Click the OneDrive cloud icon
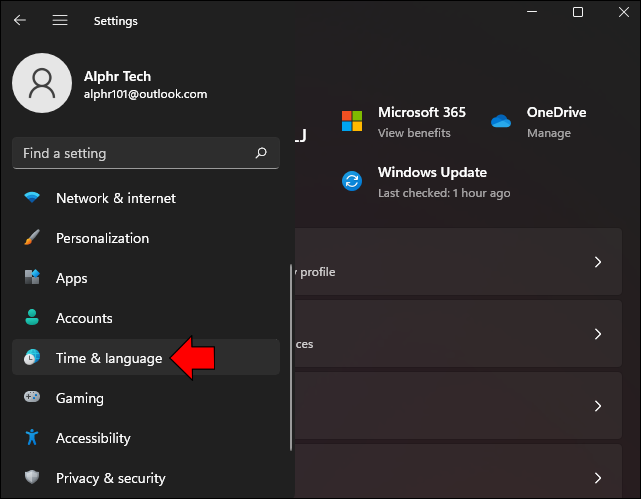This screenshot has width=641, height=499. pyautogui.click(x=501, y=121)
